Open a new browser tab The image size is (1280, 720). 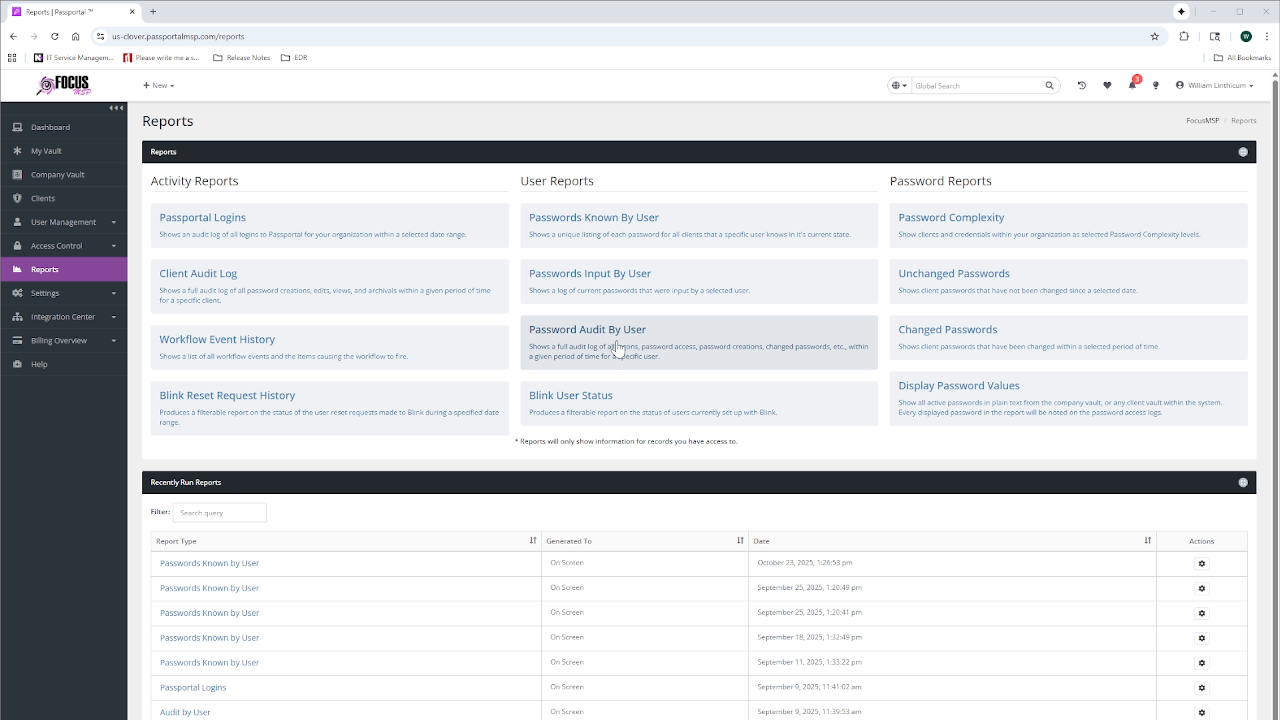[x=152, y=12]
